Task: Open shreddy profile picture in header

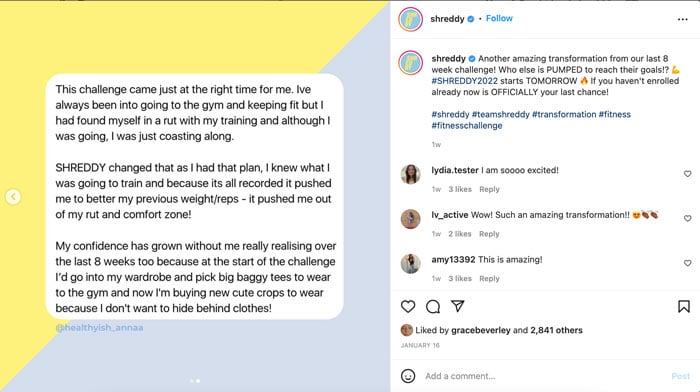Action: pos(410,19)
